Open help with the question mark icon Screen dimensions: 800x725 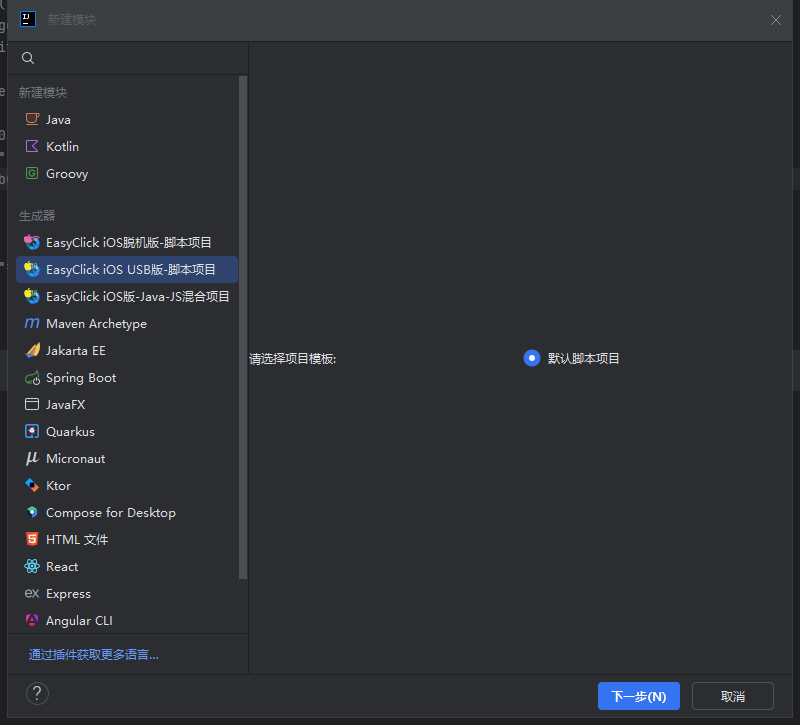tap(37, 694)
